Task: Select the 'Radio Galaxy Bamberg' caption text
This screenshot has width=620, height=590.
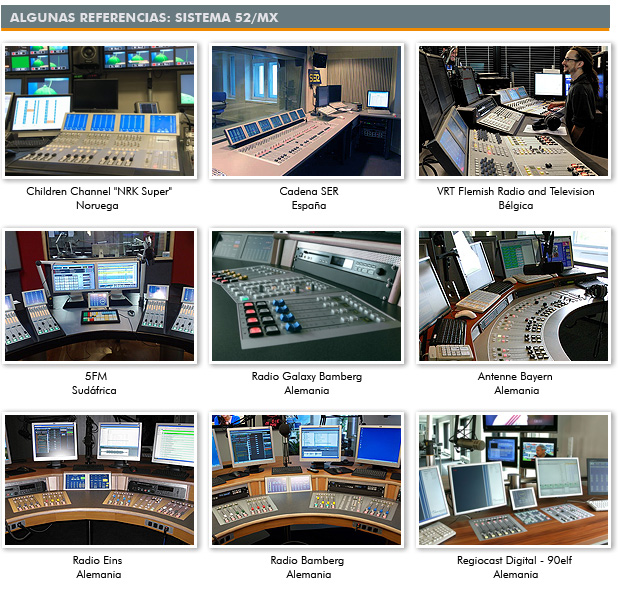Action: [307, 377]
